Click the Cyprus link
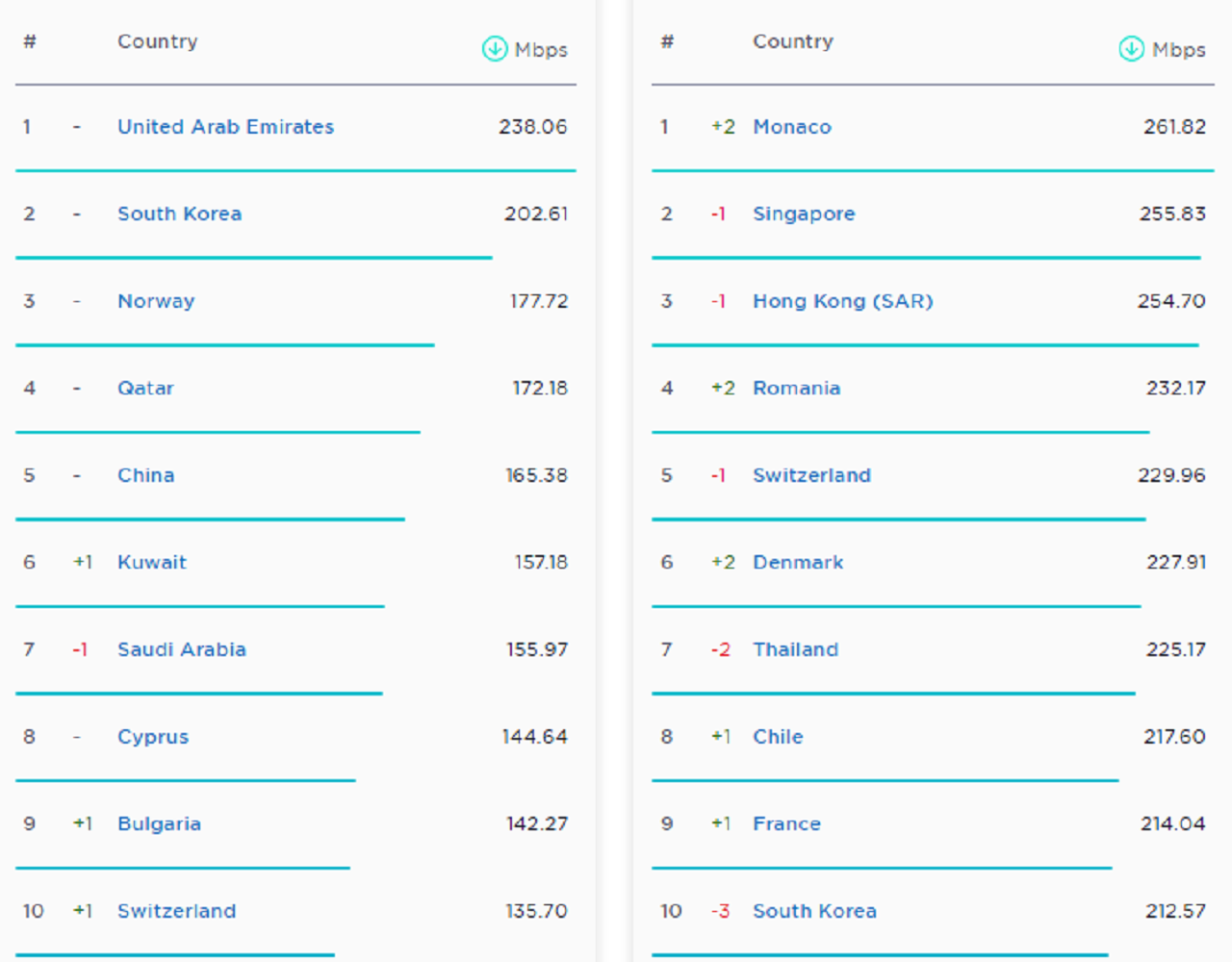The height and width of the screenshot is (962, 1232). click(x=152, y=737)
